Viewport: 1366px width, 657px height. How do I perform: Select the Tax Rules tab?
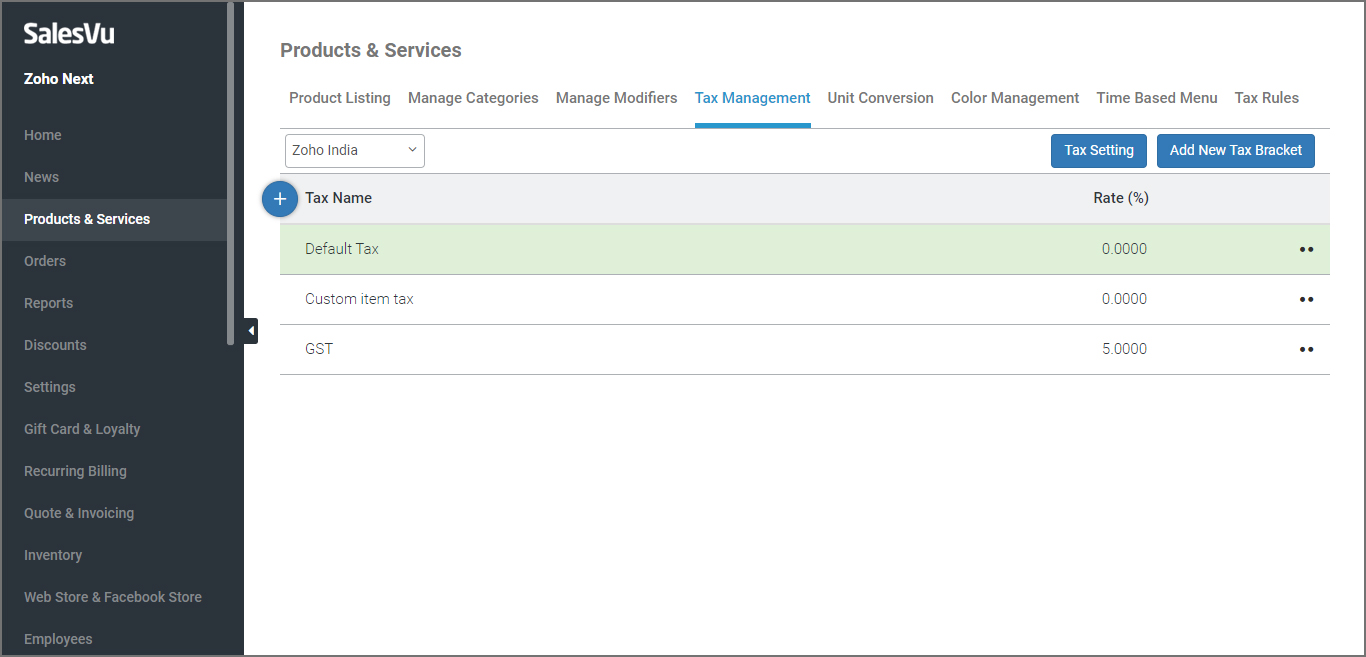point(1266,98)
